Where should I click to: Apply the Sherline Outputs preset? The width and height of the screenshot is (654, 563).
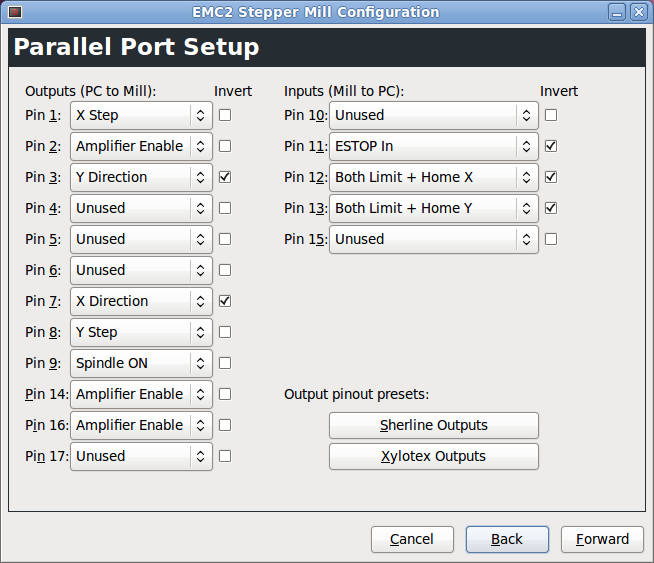(x=434, y=425)
